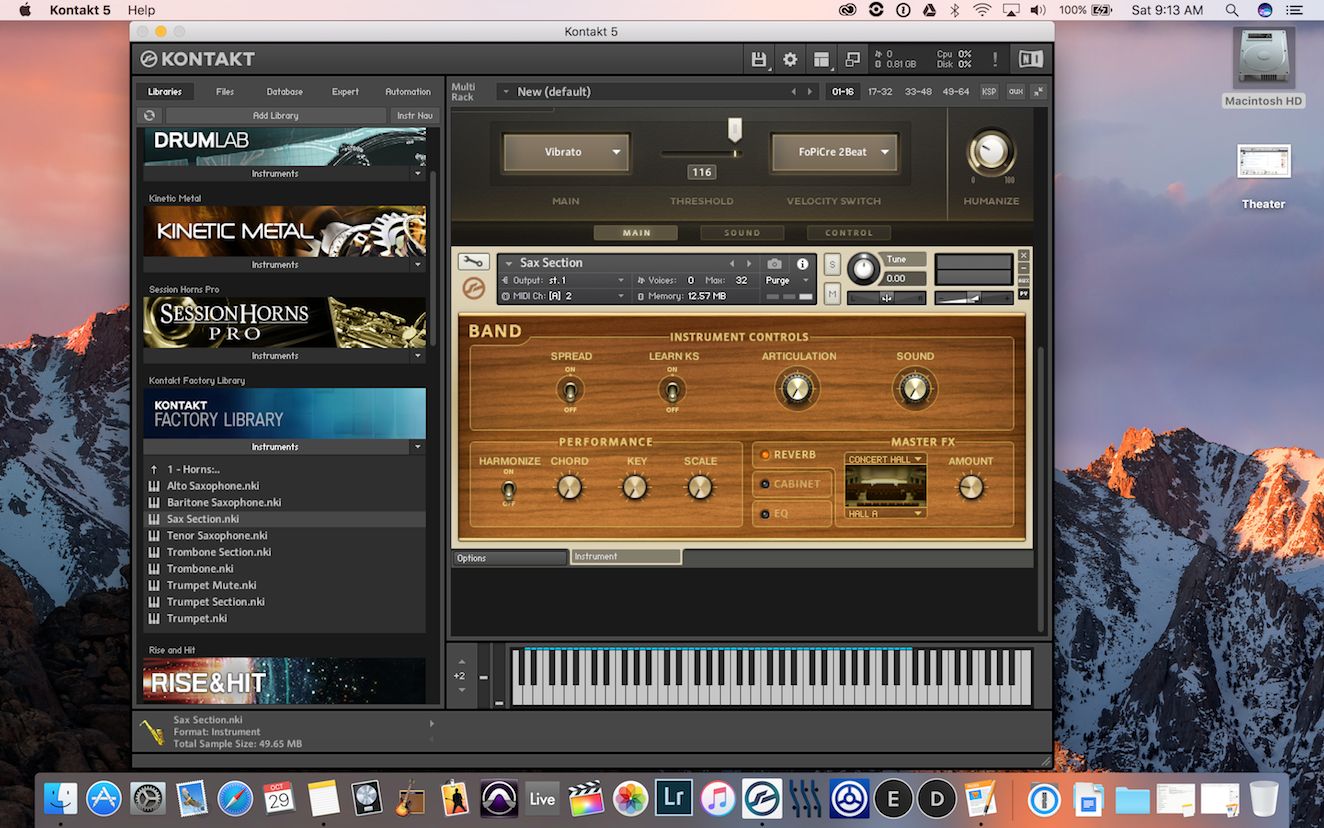The image size is (1324, 828).
Task: Enable the CABINET effect button
Action: pyautogui.click(x=790, y=484)
